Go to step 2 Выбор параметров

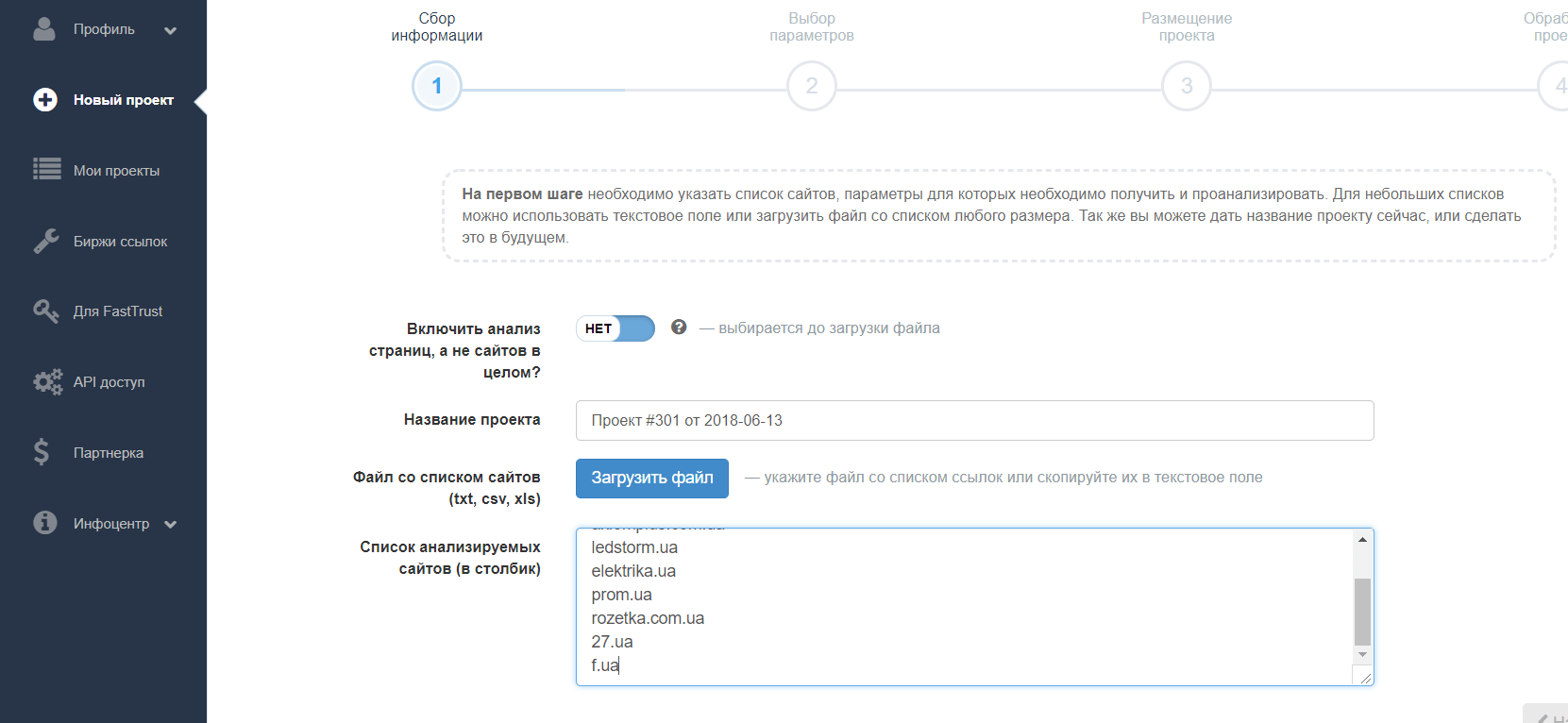point(811,86)
